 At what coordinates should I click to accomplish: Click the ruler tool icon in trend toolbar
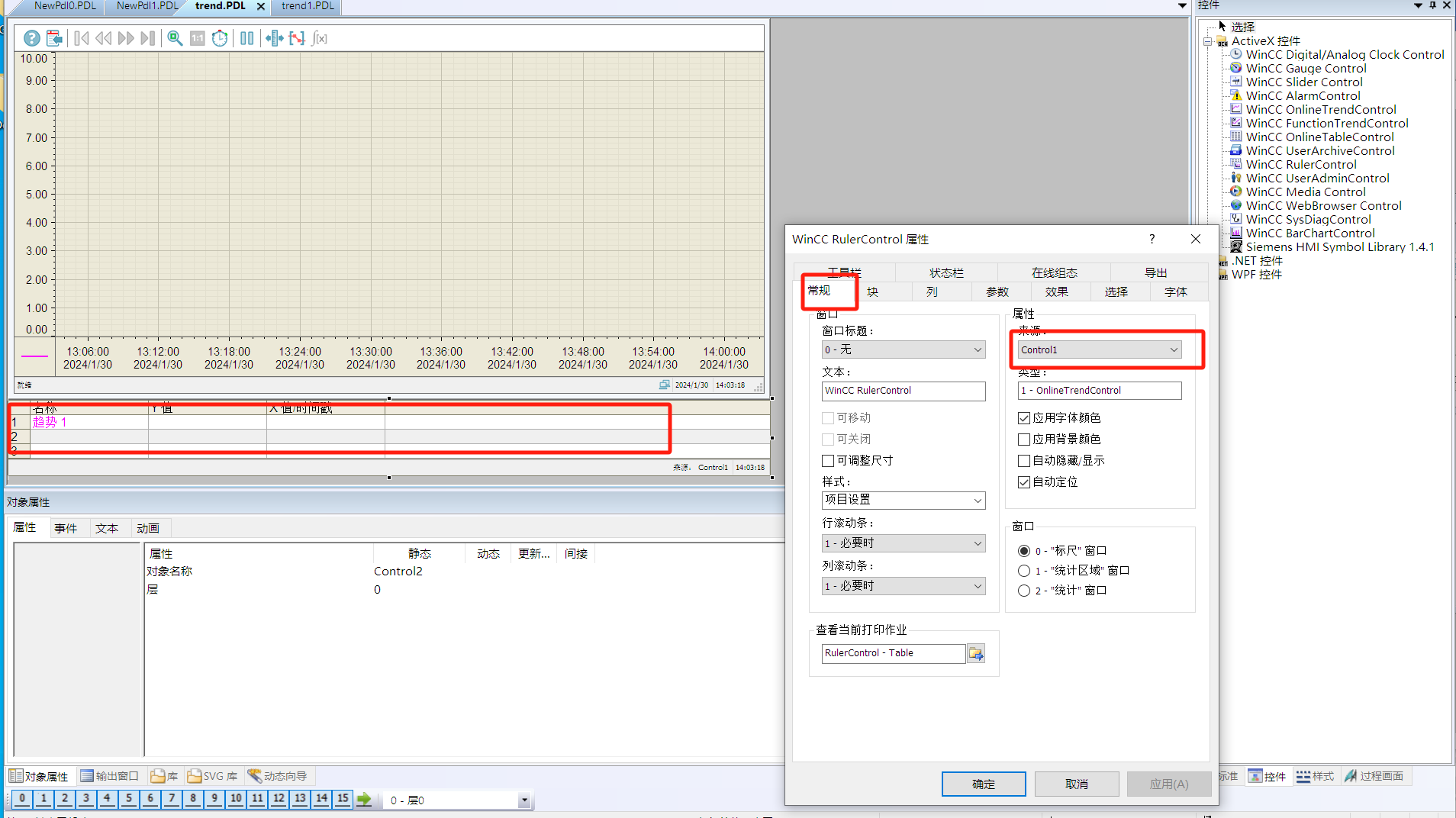275,38
